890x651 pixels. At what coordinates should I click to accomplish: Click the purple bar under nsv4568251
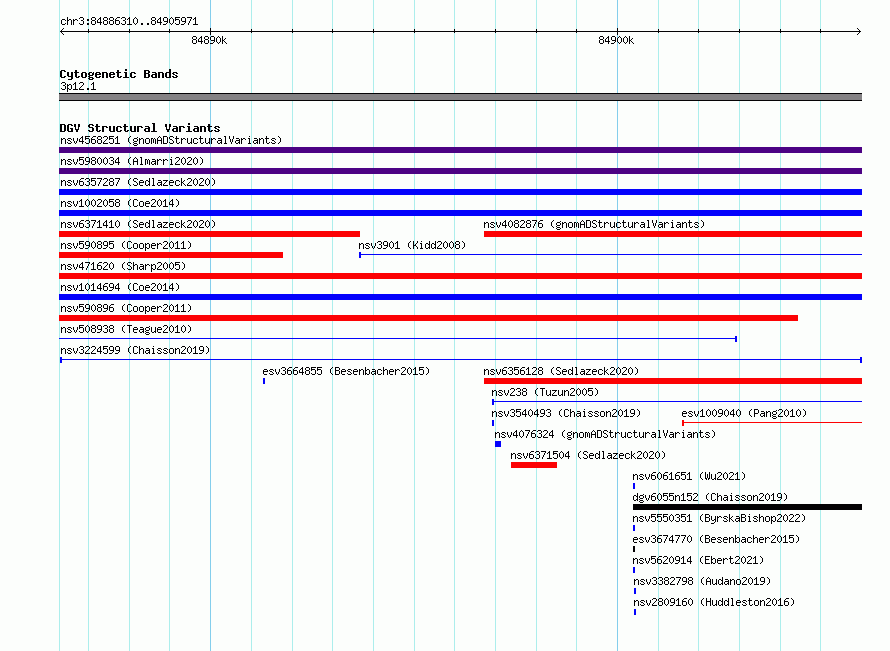460,150
